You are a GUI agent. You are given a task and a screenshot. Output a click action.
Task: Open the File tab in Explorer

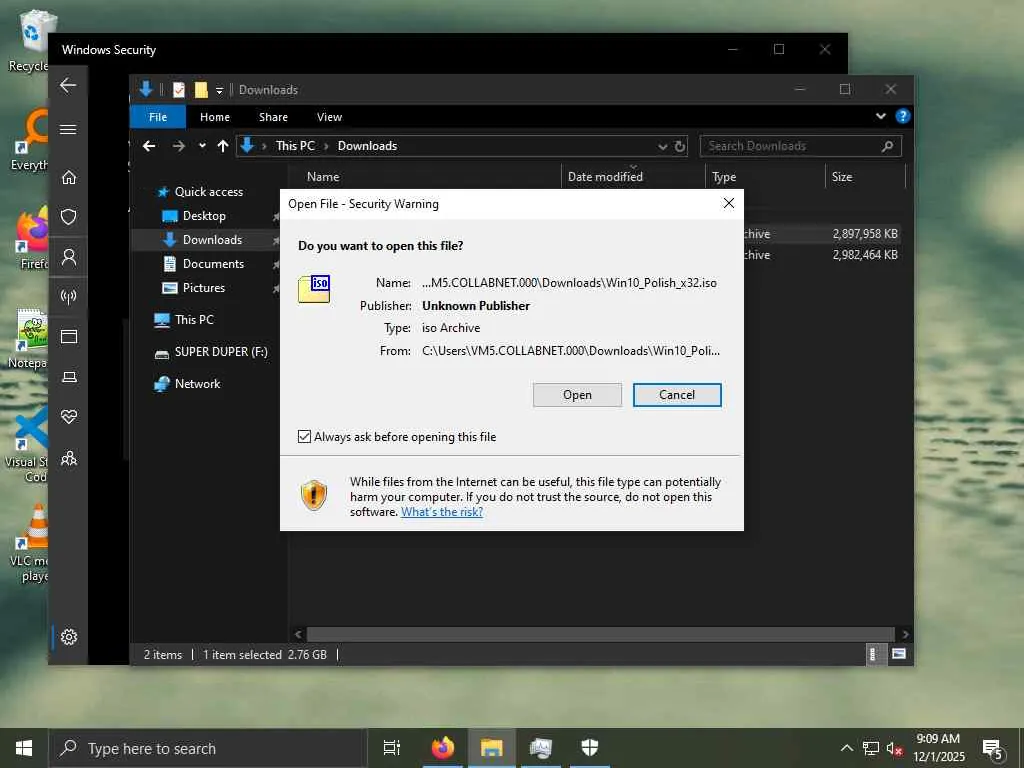157,117
